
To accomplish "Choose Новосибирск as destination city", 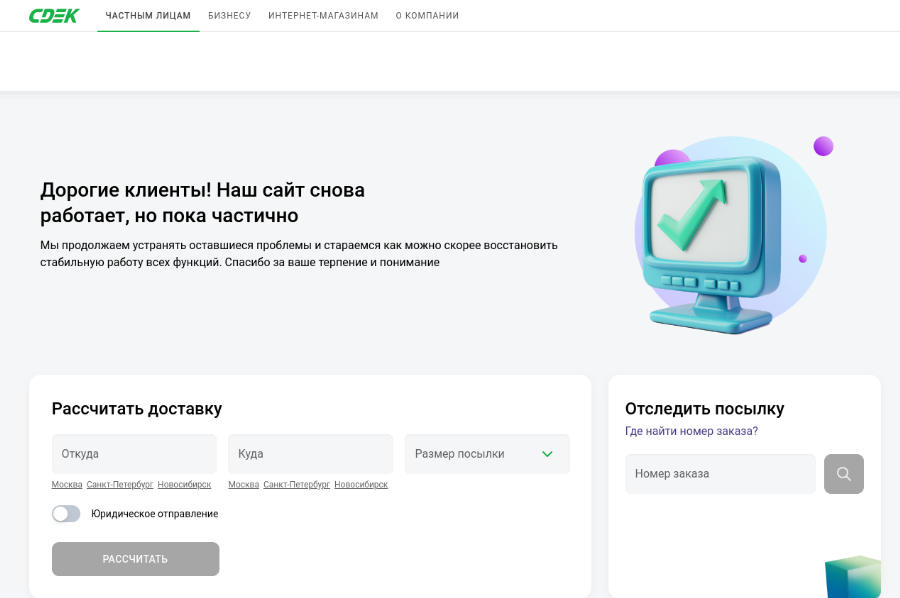I will [360, 484].
